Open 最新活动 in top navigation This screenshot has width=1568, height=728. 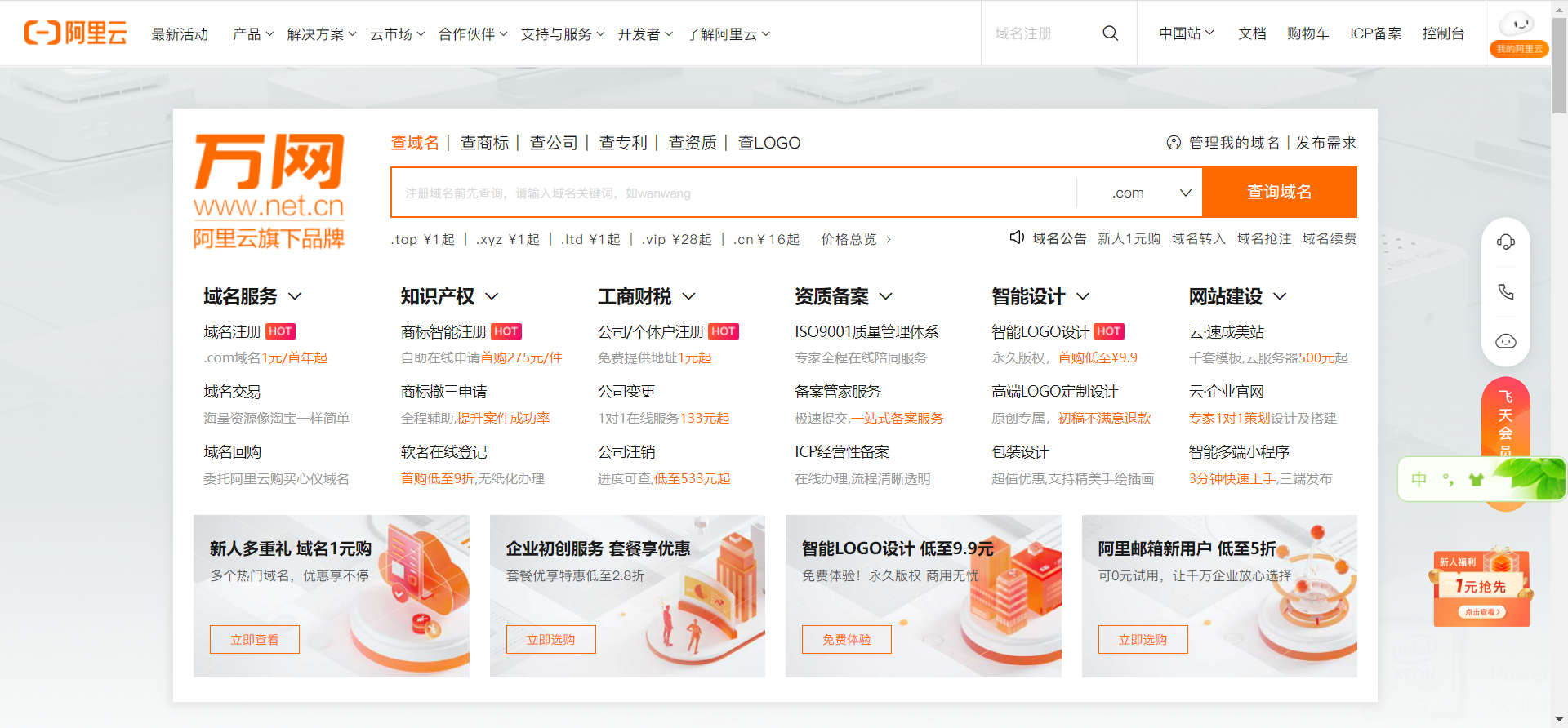180,33
